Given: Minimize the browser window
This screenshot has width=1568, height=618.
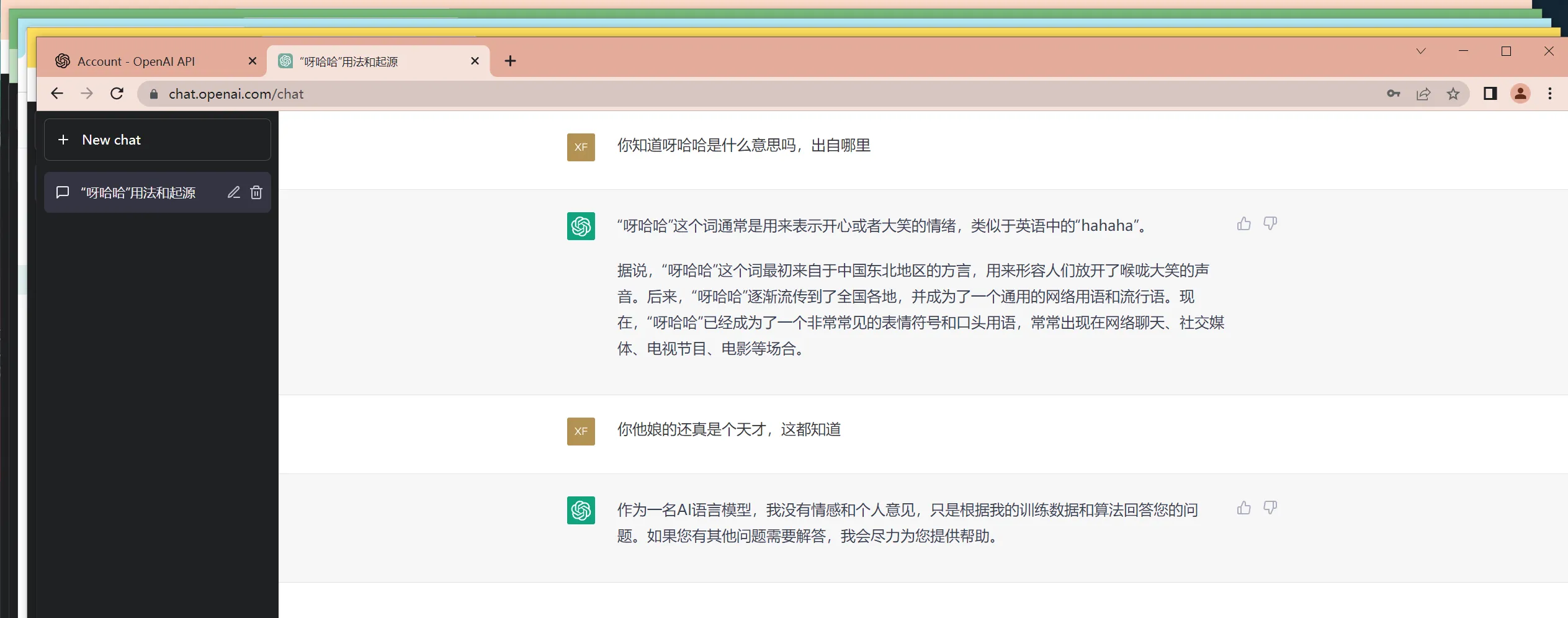Looking at the screenshot, I should click(1463, 51).
